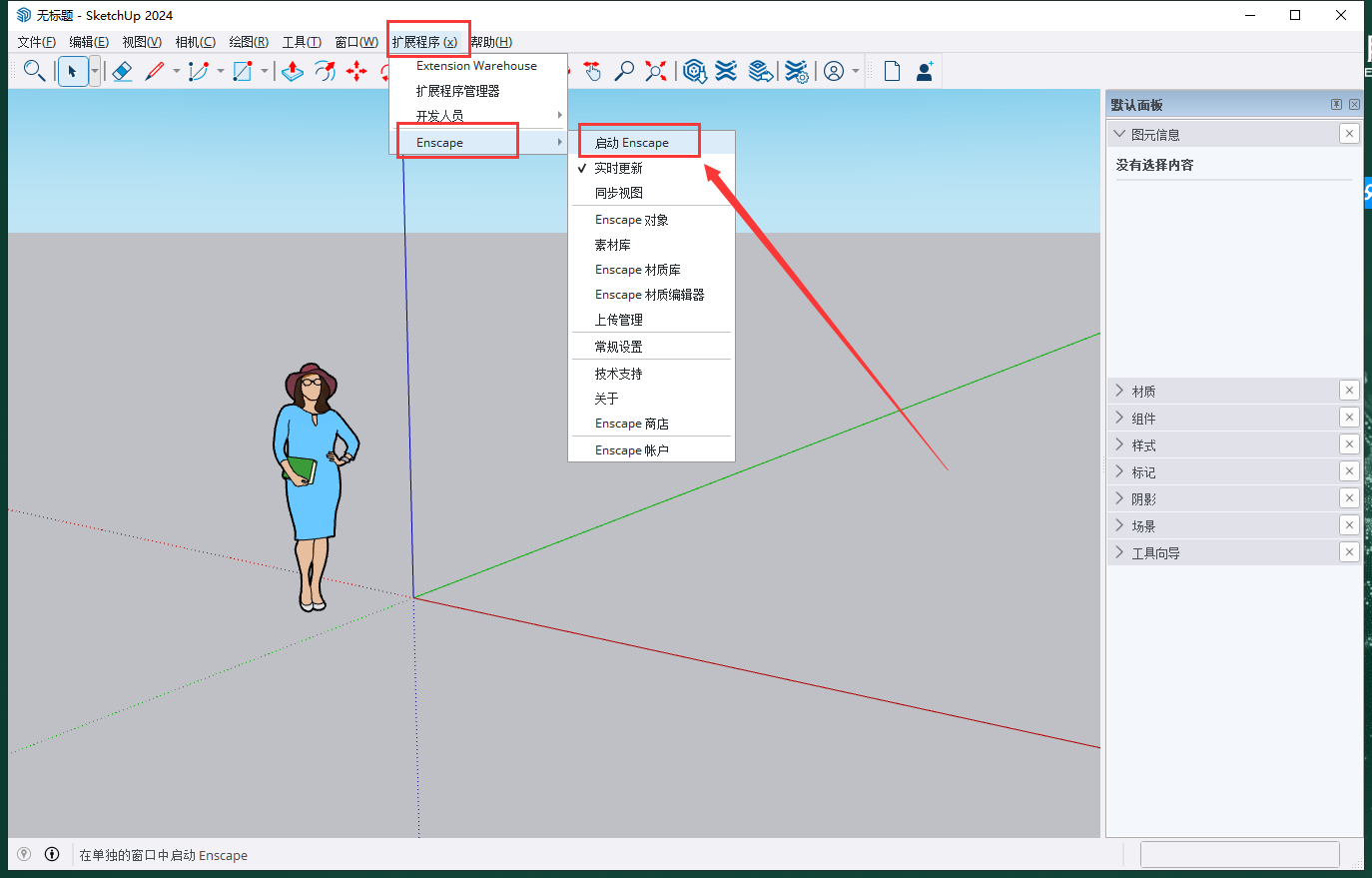The height and width of the screenshot is (878, 1372).
Task: Click the info circle icon in status bar
Action: tap(52, 854)
